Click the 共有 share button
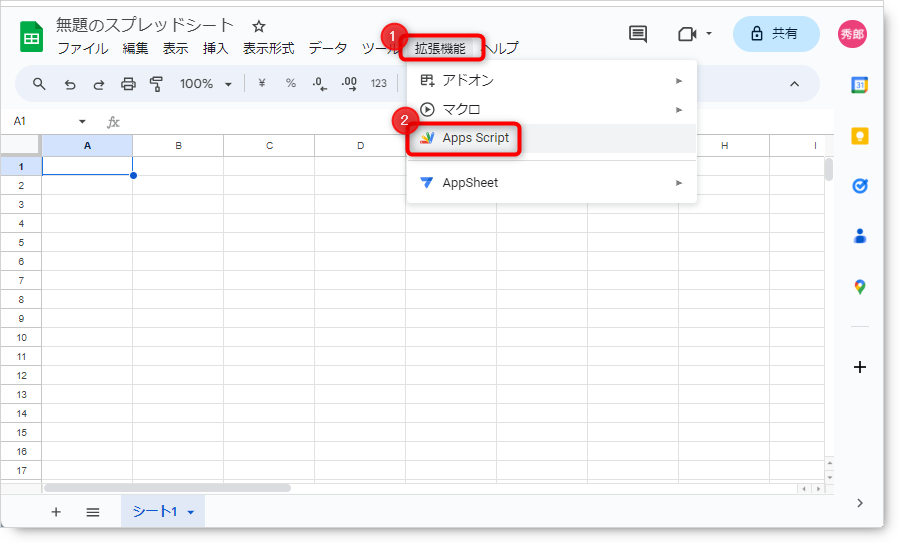The height and width of the screenshot is (543, 899). pyautogui.click(x=776, y=34)
